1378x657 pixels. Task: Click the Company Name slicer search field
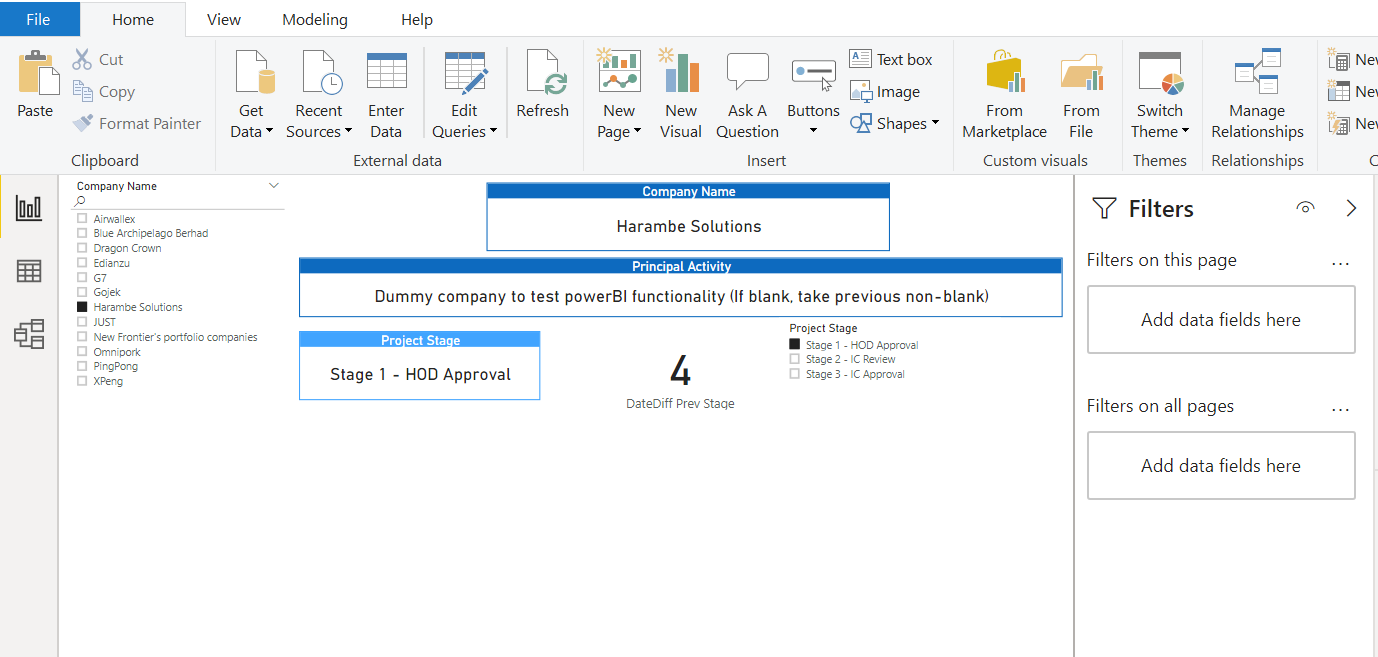tap(180, 201)
